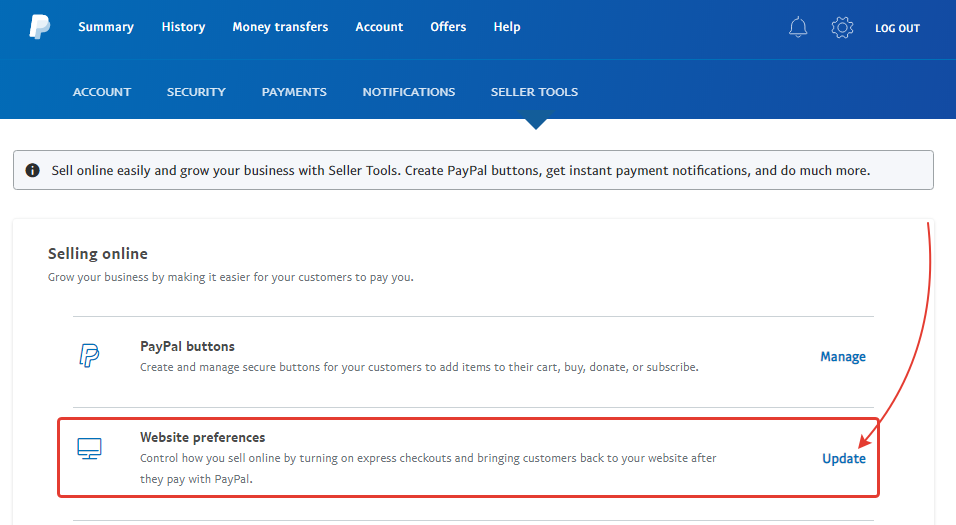Viewport: 956px width, 525px height.
Task: Switch to the SECURITY tab
Action: click(x=196, y=92)
